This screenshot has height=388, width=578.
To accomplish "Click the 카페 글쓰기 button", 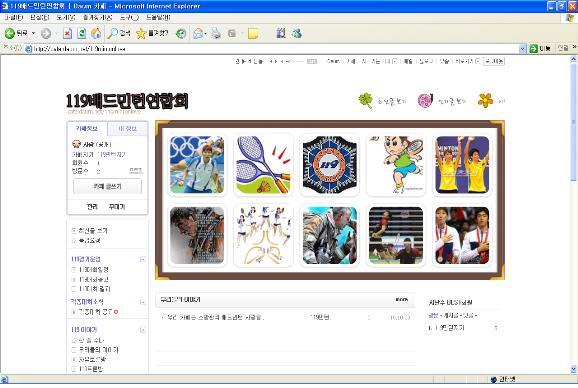I will pos(107,186).
